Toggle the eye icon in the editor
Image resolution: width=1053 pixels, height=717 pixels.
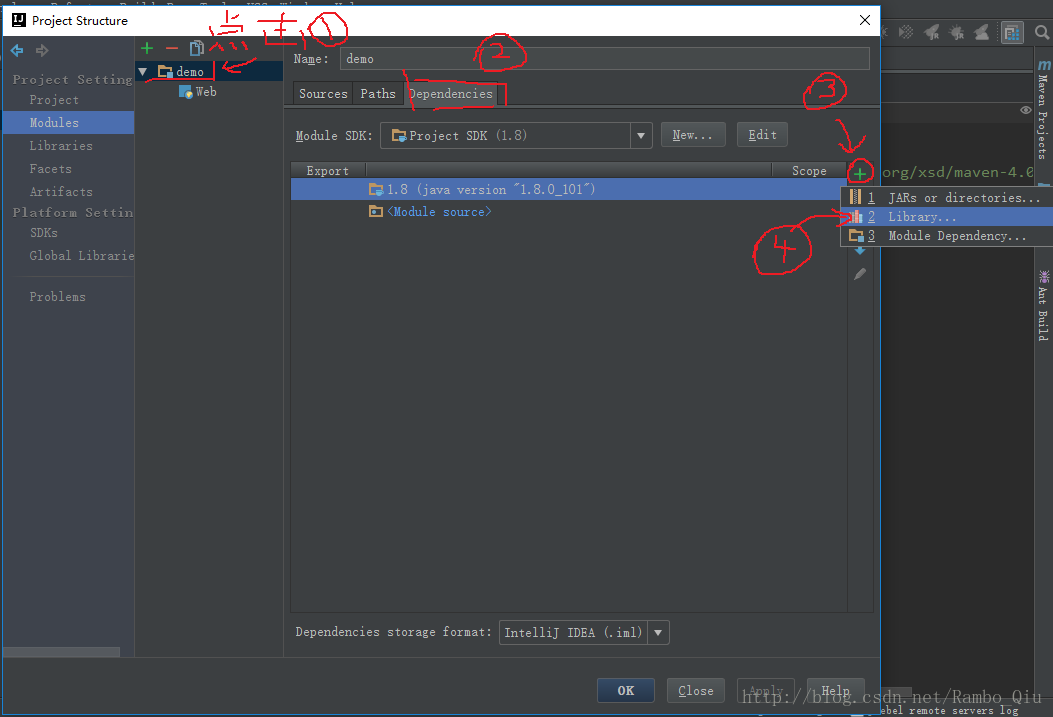pos(1025,110)
